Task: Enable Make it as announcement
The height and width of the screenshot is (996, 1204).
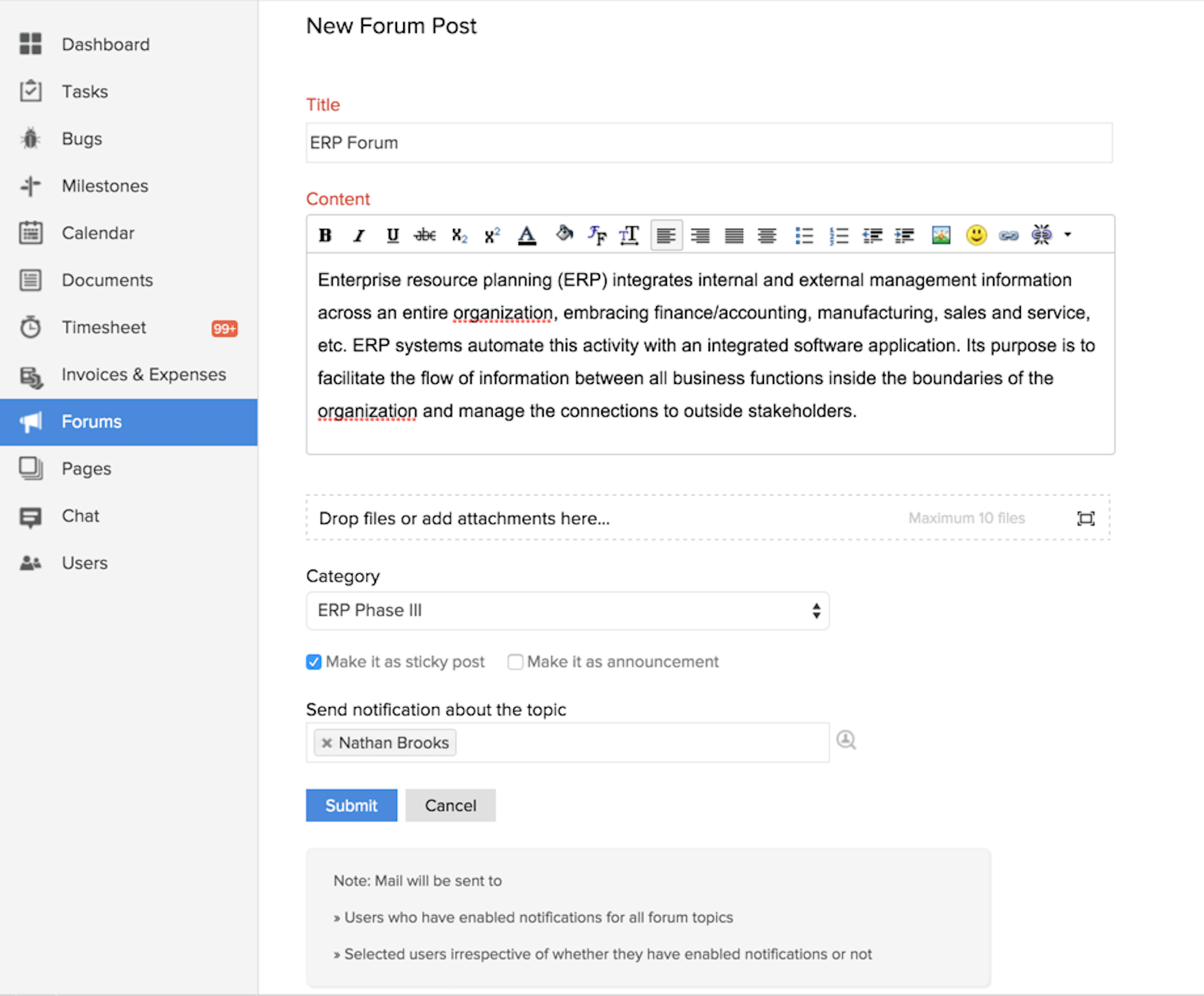Action: click(515, 661)
